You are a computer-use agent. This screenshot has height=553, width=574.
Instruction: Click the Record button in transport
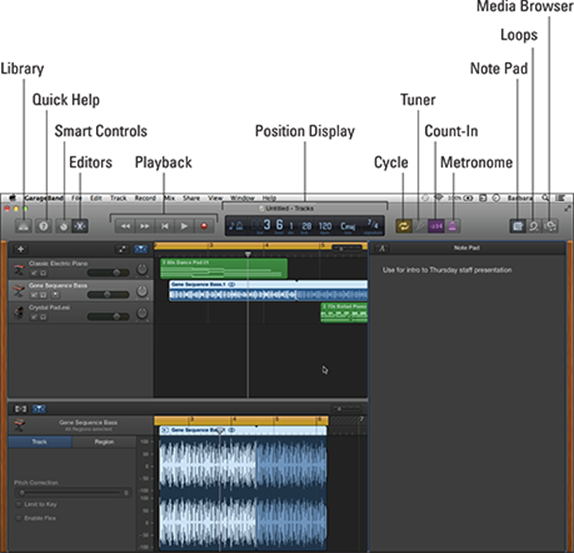204,226
